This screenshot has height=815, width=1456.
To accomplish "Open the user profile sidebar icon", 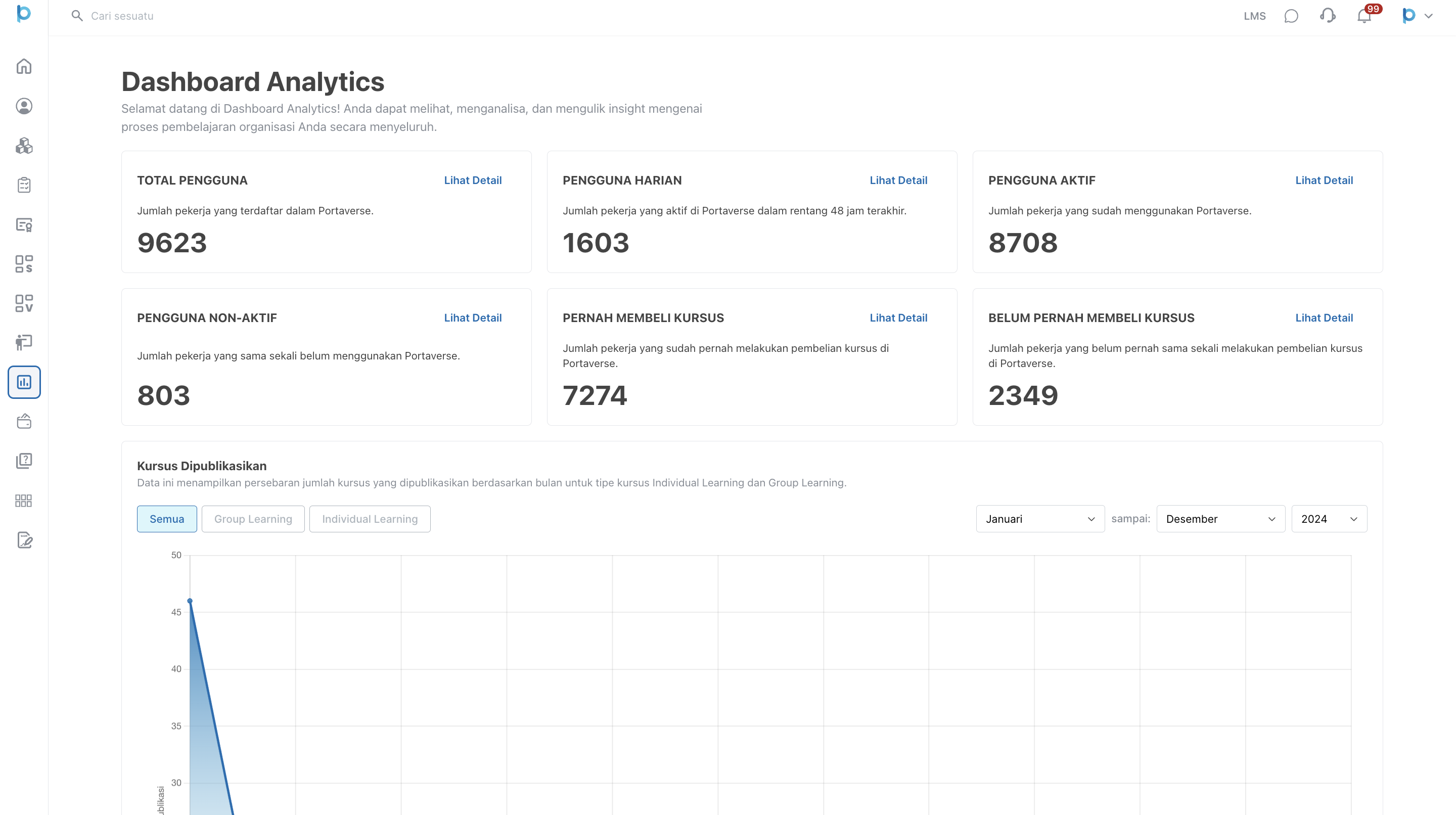I will pyautogui.click(x=24, y=106).
